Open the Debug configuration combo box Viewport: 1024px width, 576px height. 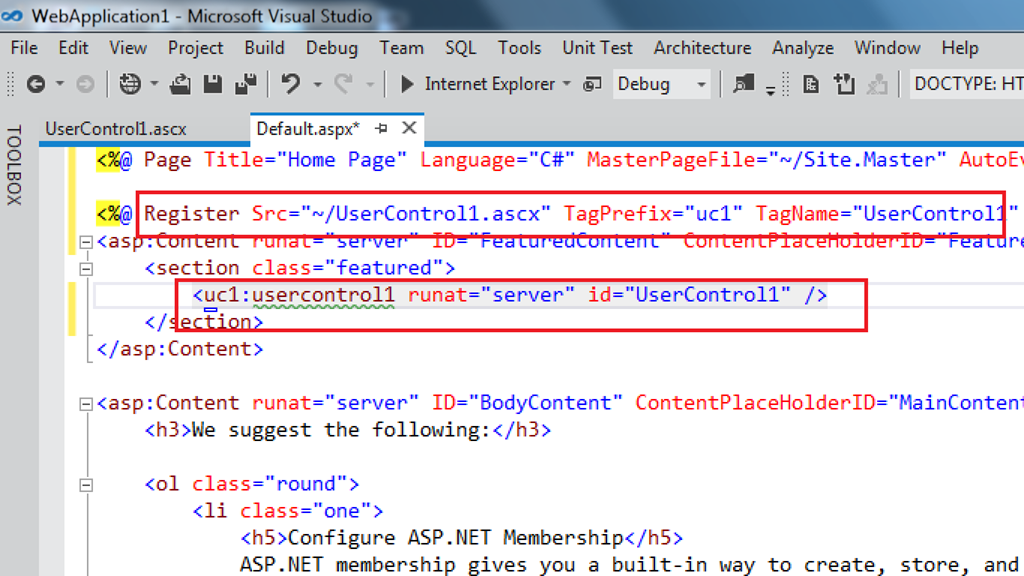tap(662, 84)
